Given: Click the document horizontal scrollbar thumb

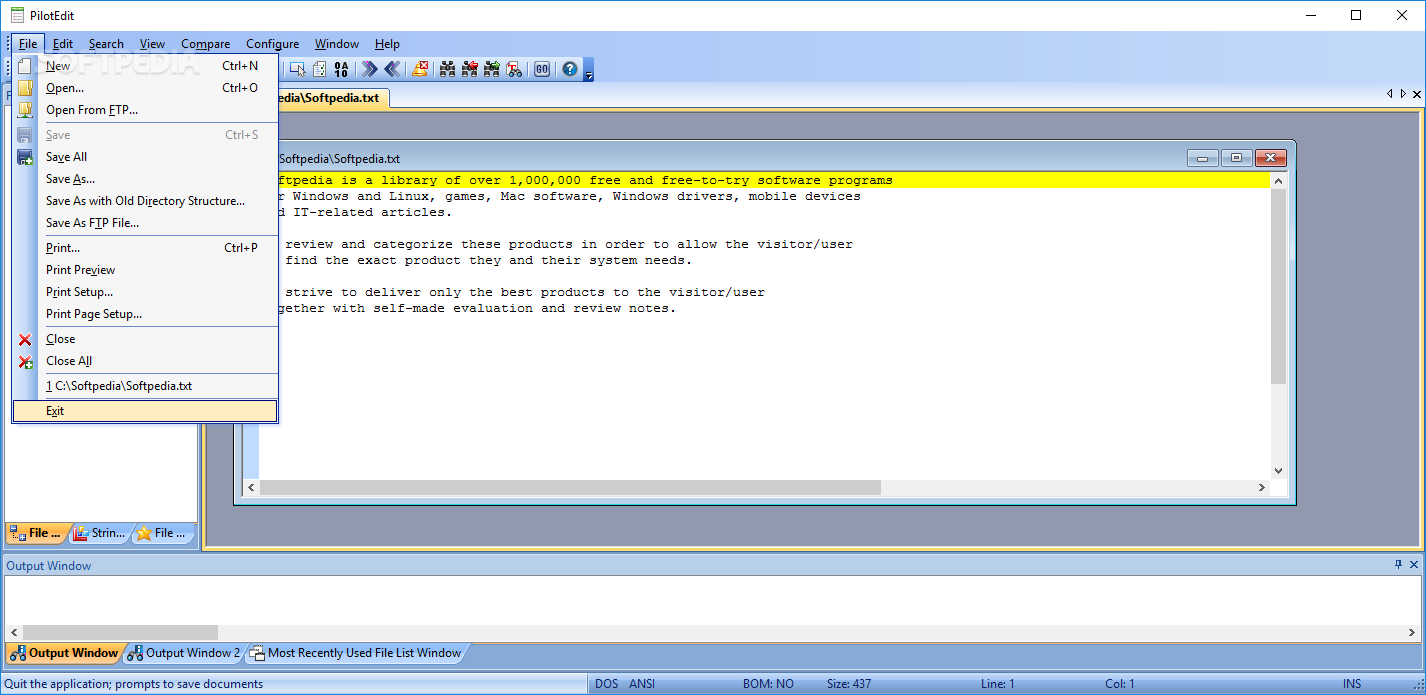Looking at the screenshot, I should [570, 487].
